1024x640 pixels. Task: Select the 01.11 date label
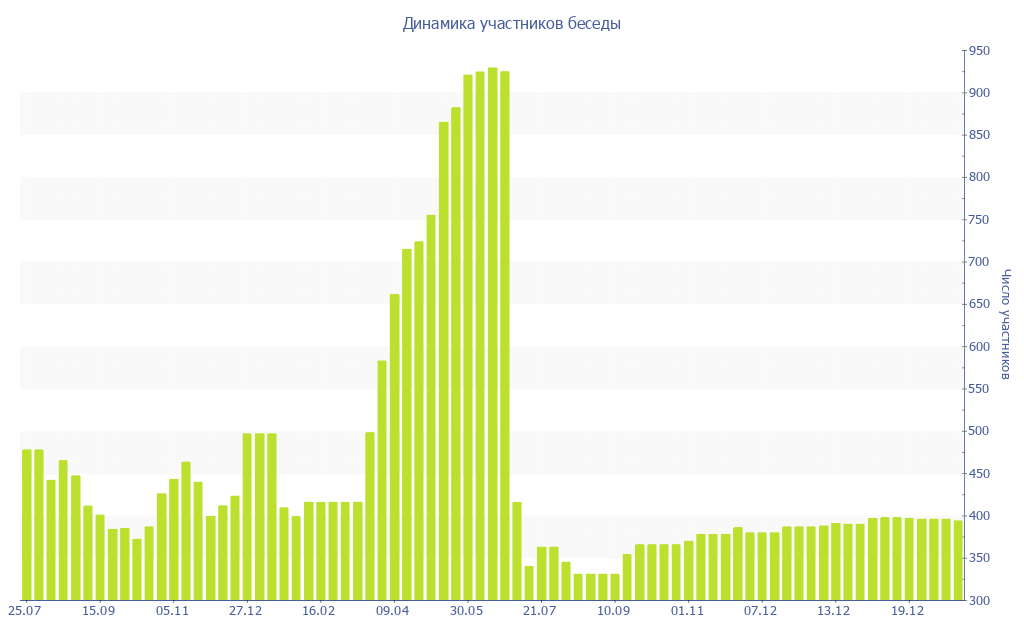click(687, 611)
